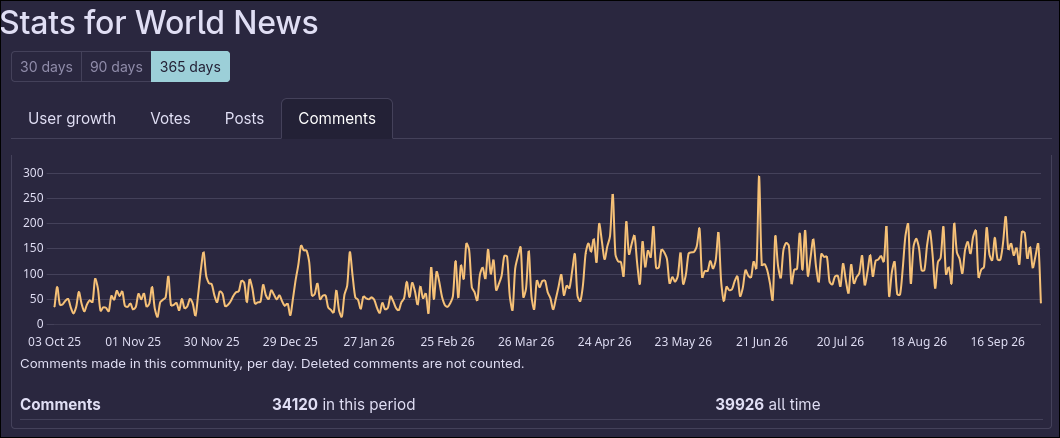Click the 30 Nov 25 date label
The image size is (1060, 438).
(x=212, y=342)
